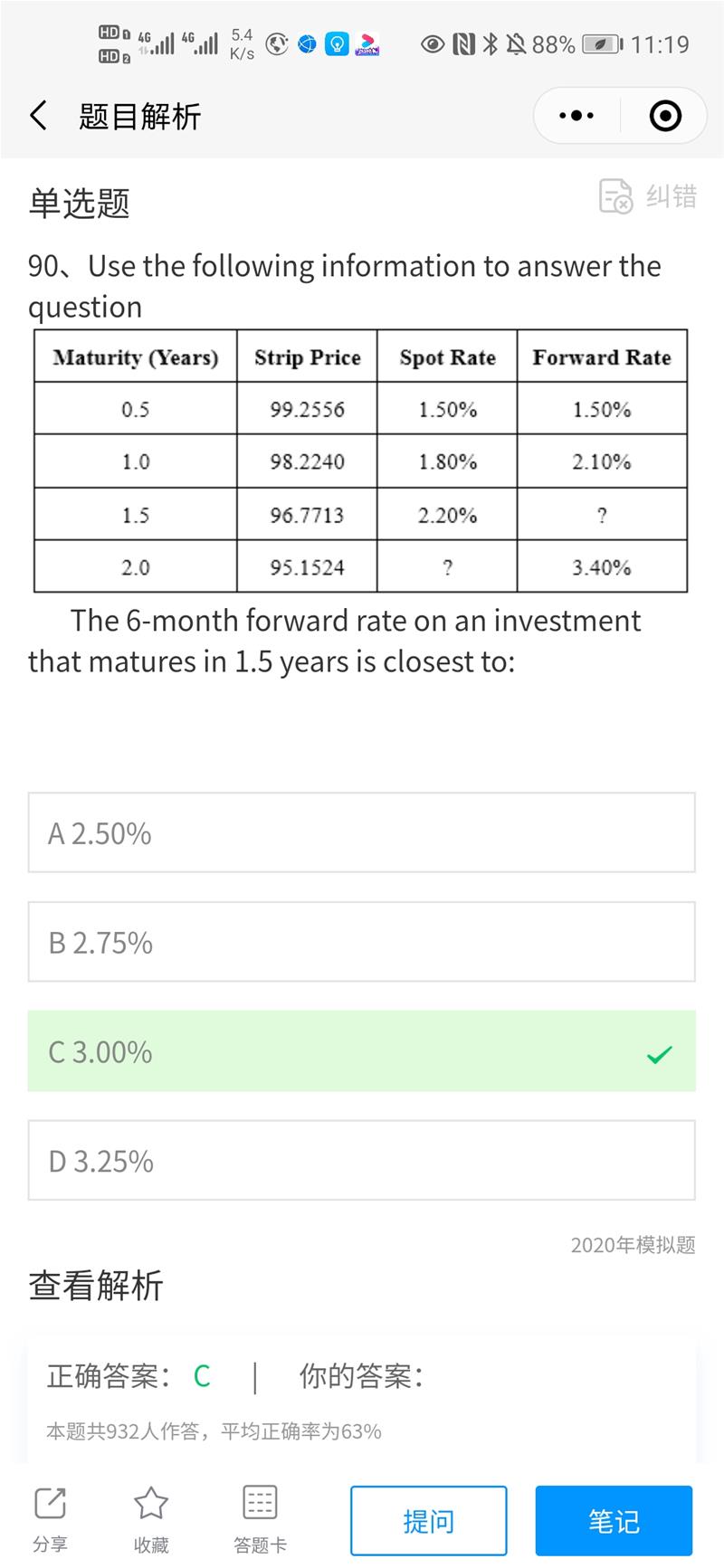Tap the back arrow icon
This screenshot has height=1568, width=724.
coord(38,116)
